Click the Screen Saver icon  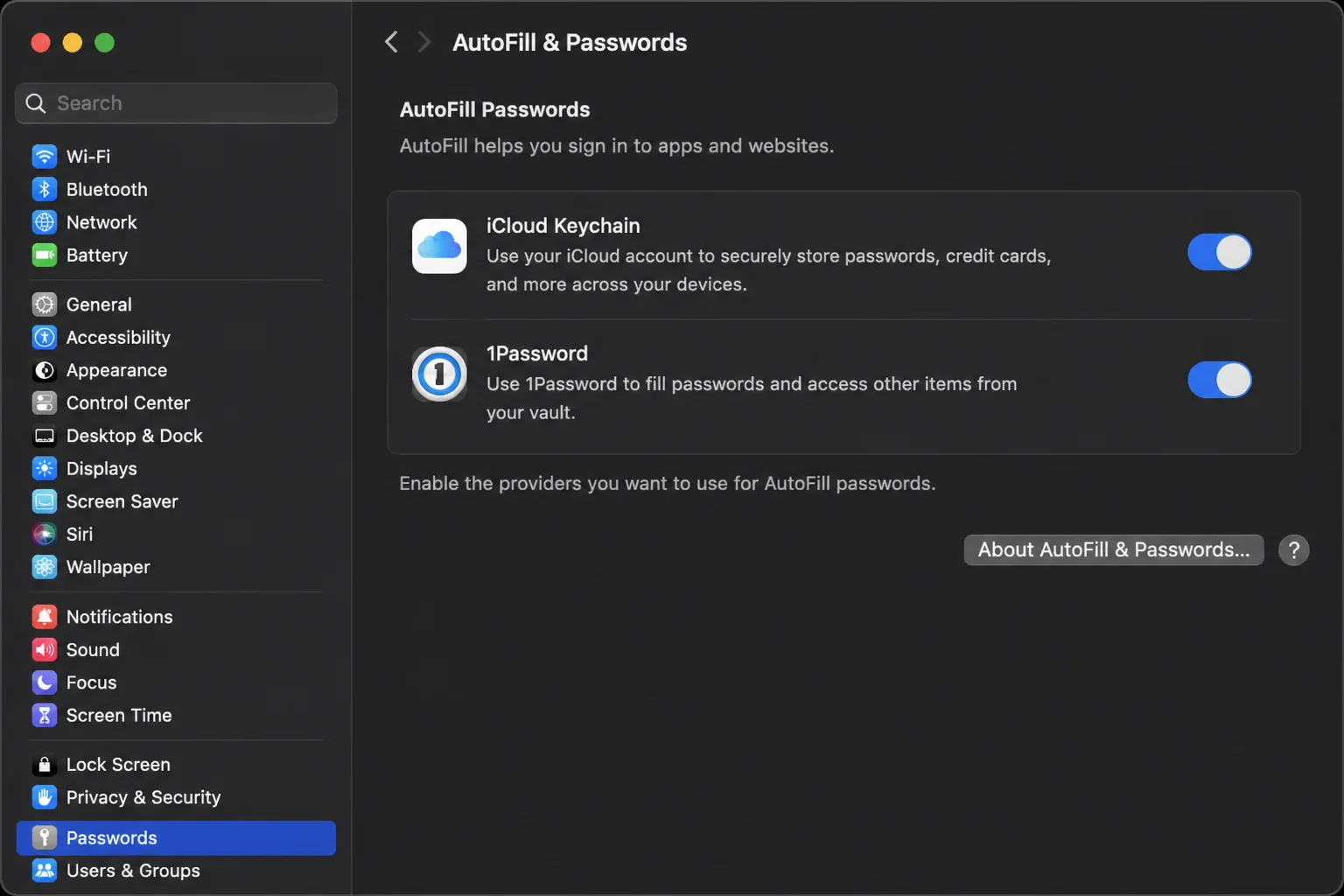click(x=45, y=501)
